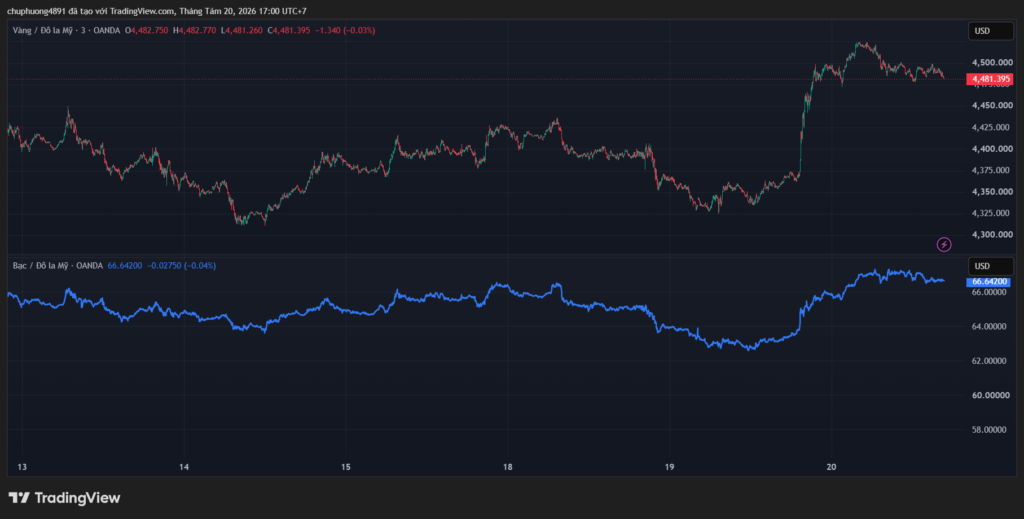Click the 4,450.000 price axis label
The image size is (1024, 519).
[x=992, y=105]
